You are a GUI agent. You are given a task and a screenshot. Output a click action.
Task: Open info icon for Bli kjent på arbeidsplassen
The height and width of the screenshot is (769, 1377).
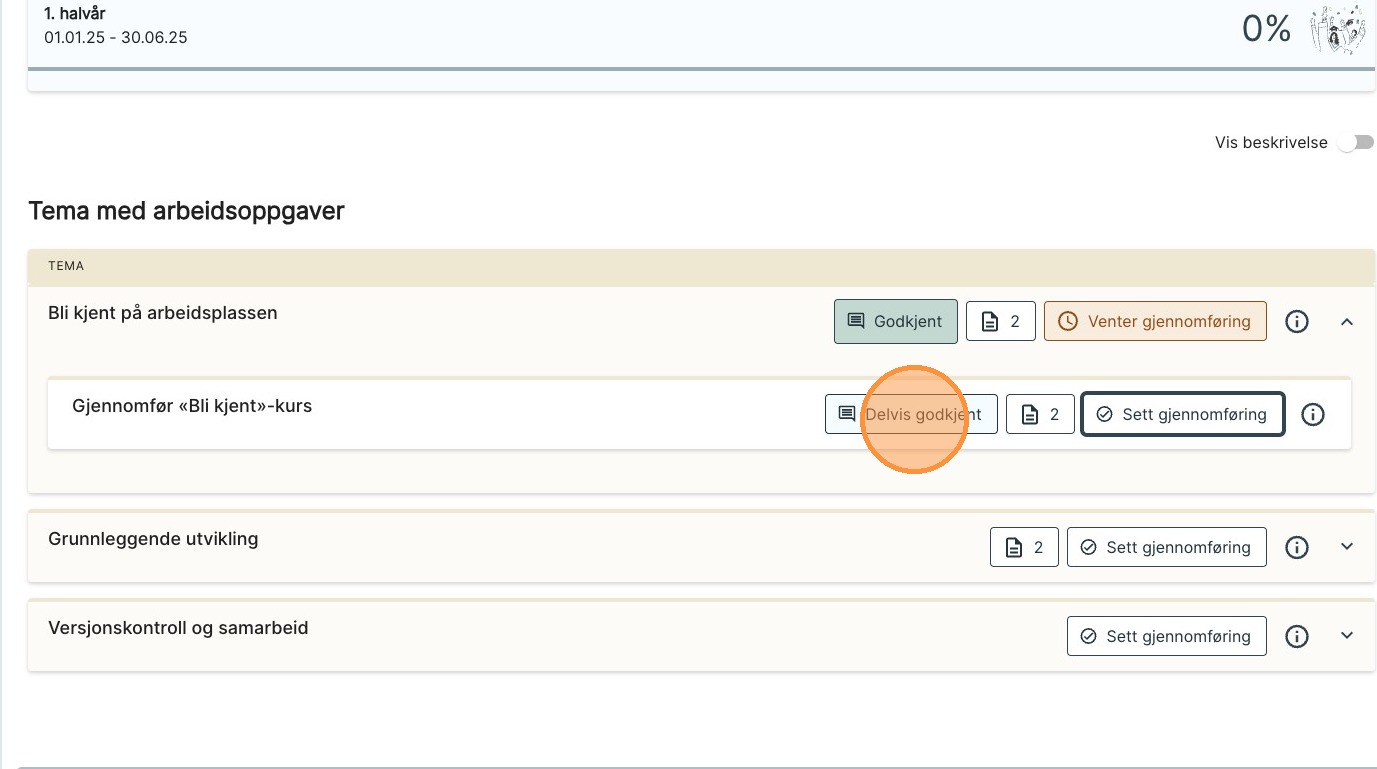click(1297, 322)
